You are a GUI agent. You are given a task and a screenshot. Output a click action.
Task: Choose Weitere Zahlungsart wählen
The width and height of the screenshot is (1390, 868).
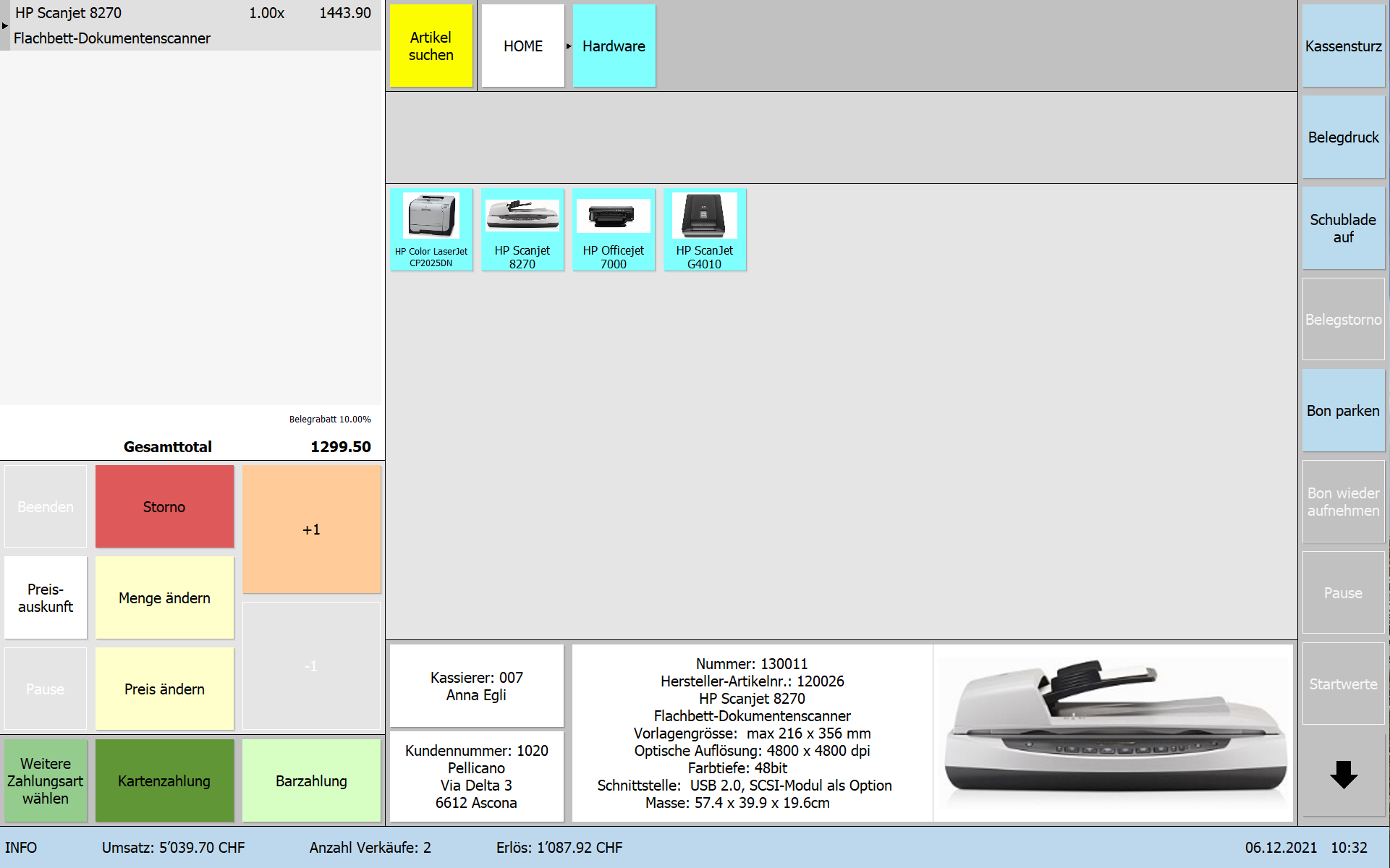46,780
